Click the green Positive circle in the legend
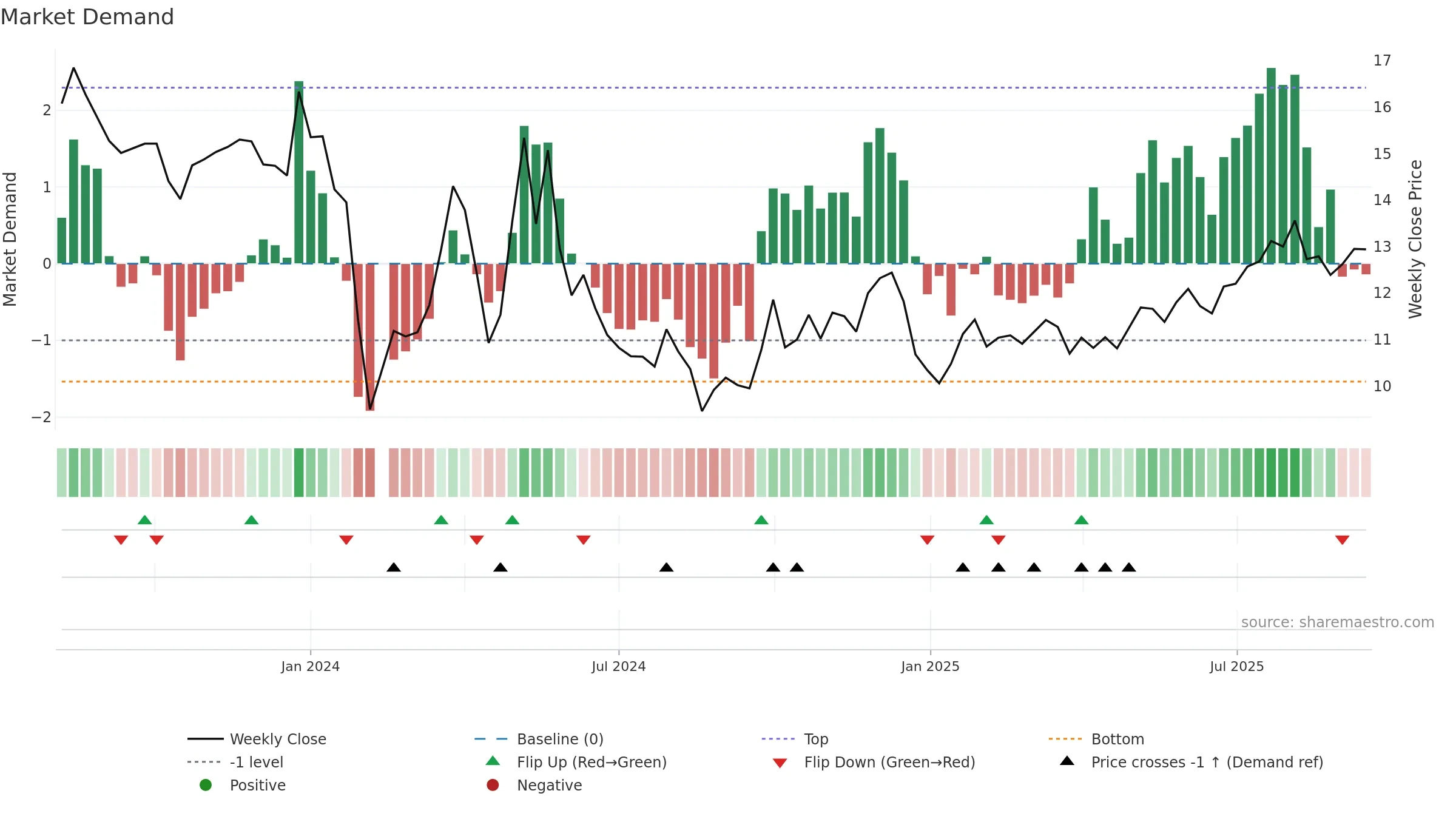 pos(206,785)
